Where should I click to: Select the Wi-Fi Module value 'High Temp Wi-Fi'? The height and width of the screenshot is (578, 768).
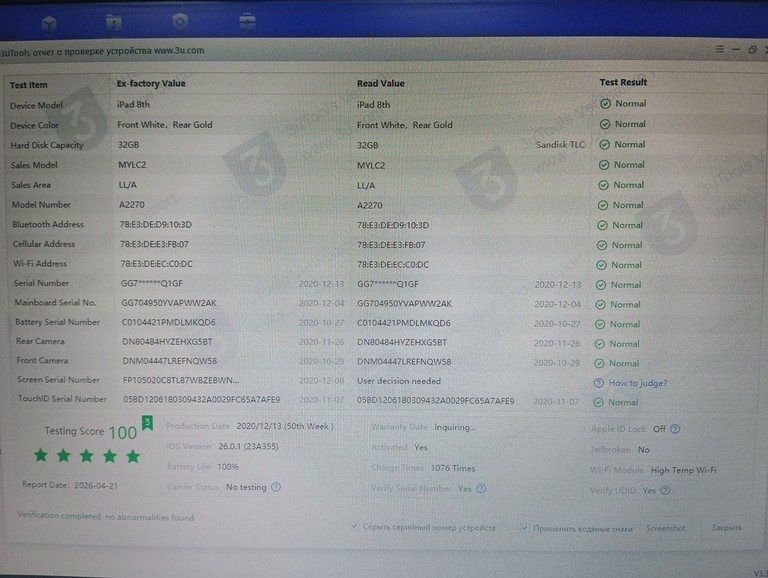tap(683, 470)
